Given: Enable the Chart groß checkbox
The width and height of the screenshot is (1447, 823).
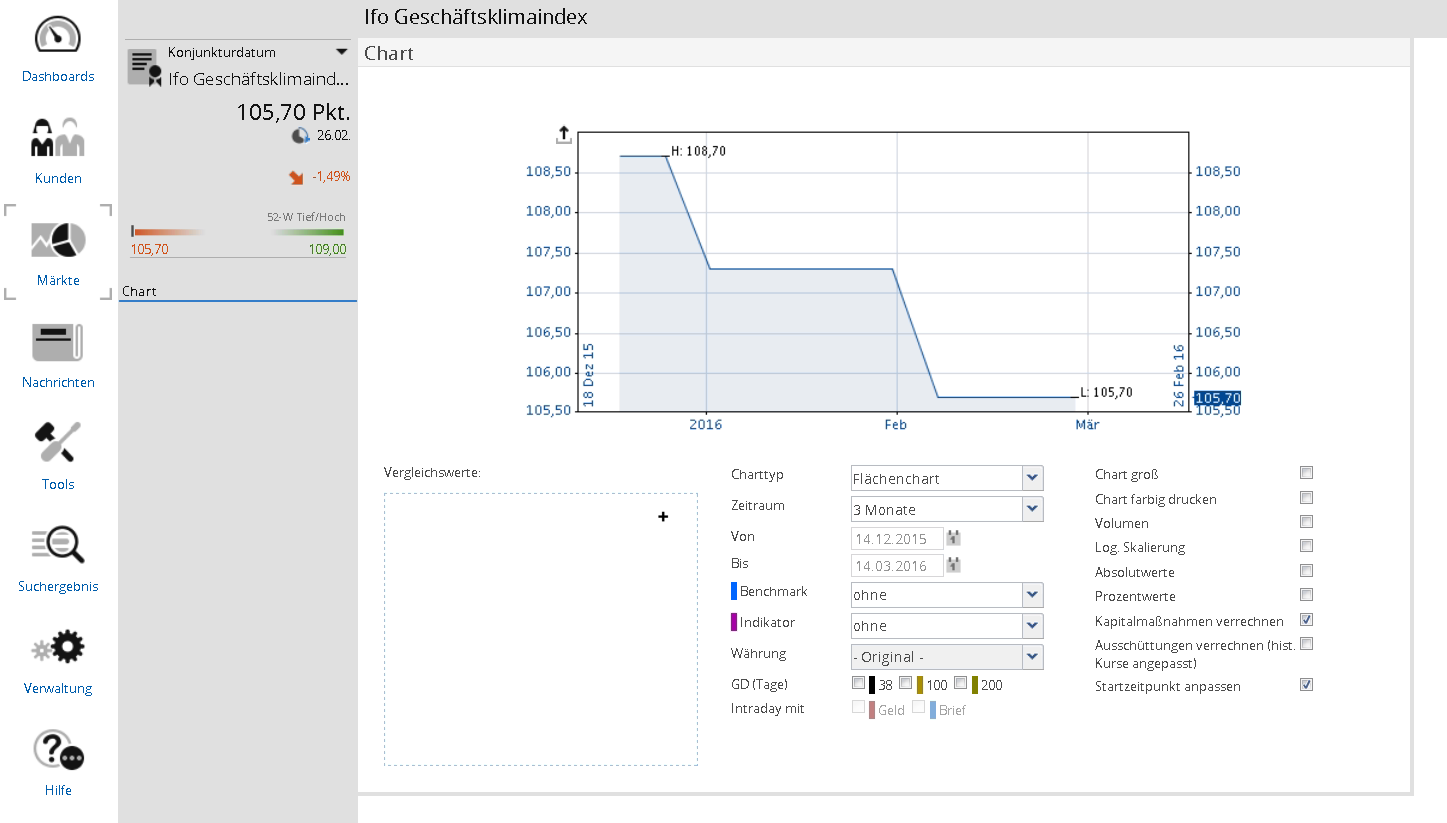Looking at the screenshot, I should pos(1306,473).
